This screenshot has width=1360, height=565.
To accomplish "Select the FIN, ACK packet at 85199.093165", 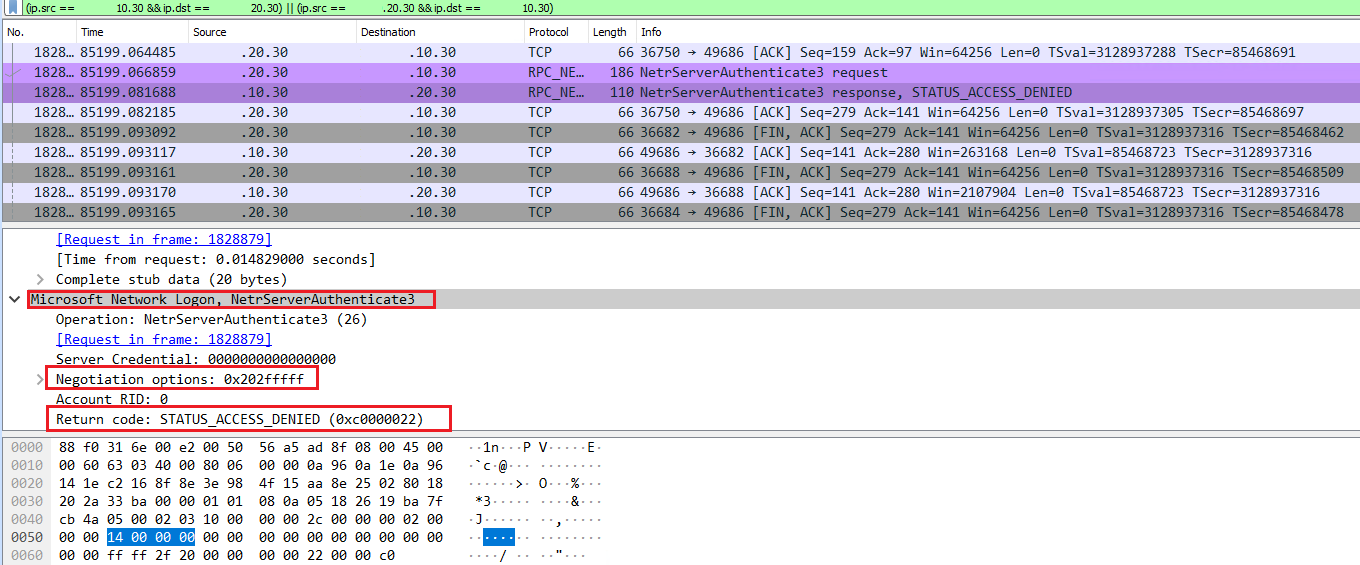I will pyautogui.click(x=680, y=212).
